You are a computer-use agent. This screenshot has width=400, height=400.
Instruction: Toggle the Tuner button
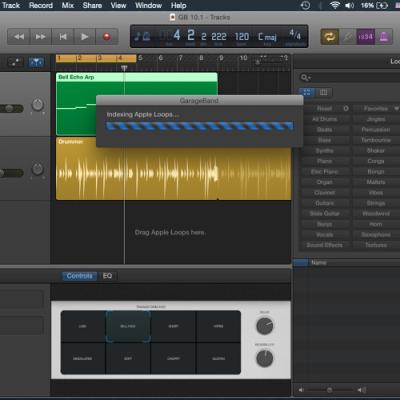pyautogui.click(x=348, y=37)
